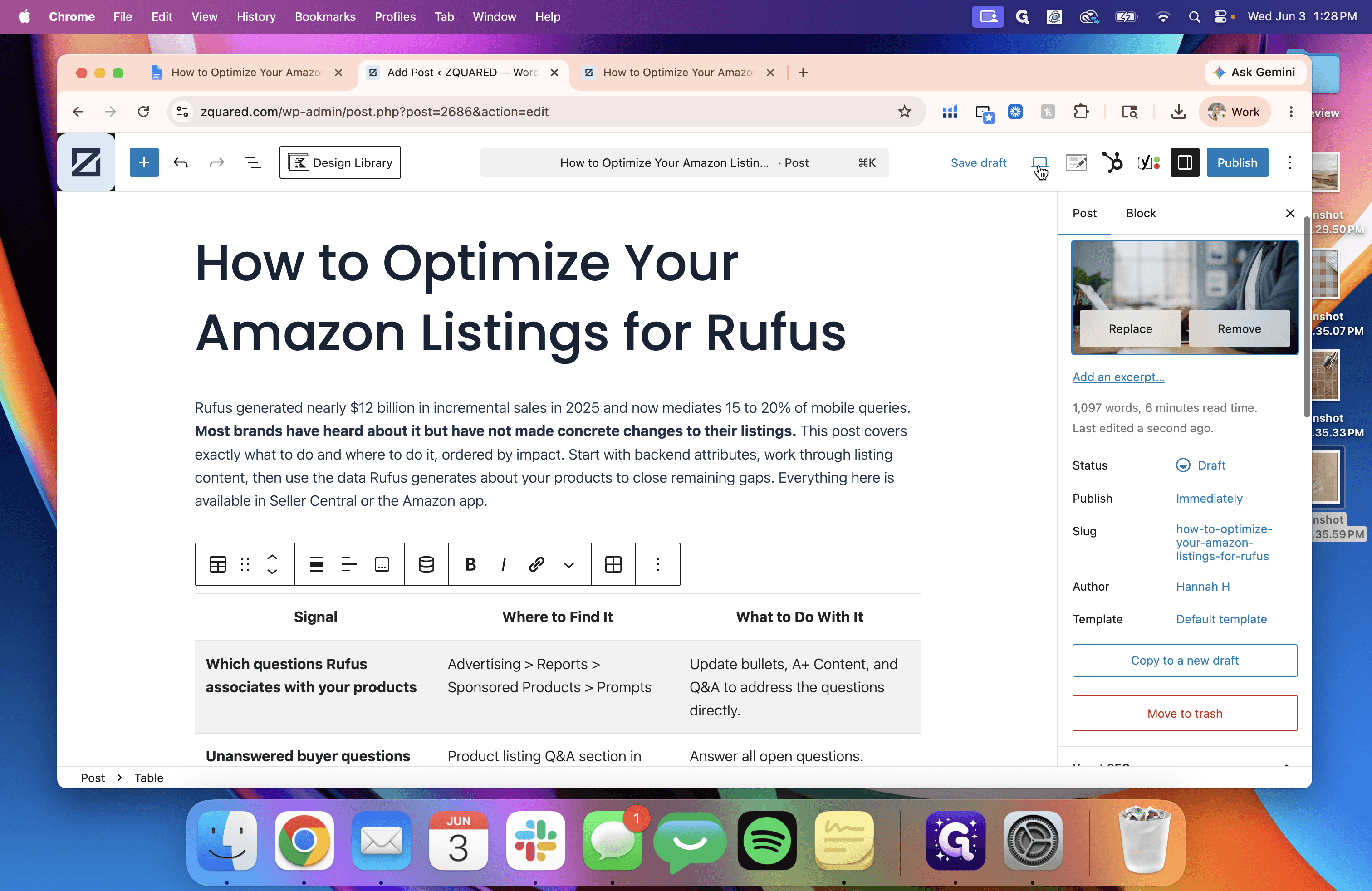Image resolution: width=1372 pixels, height=891 pixels.
Task: Insert a link in the table
Action: coord(536,564)
